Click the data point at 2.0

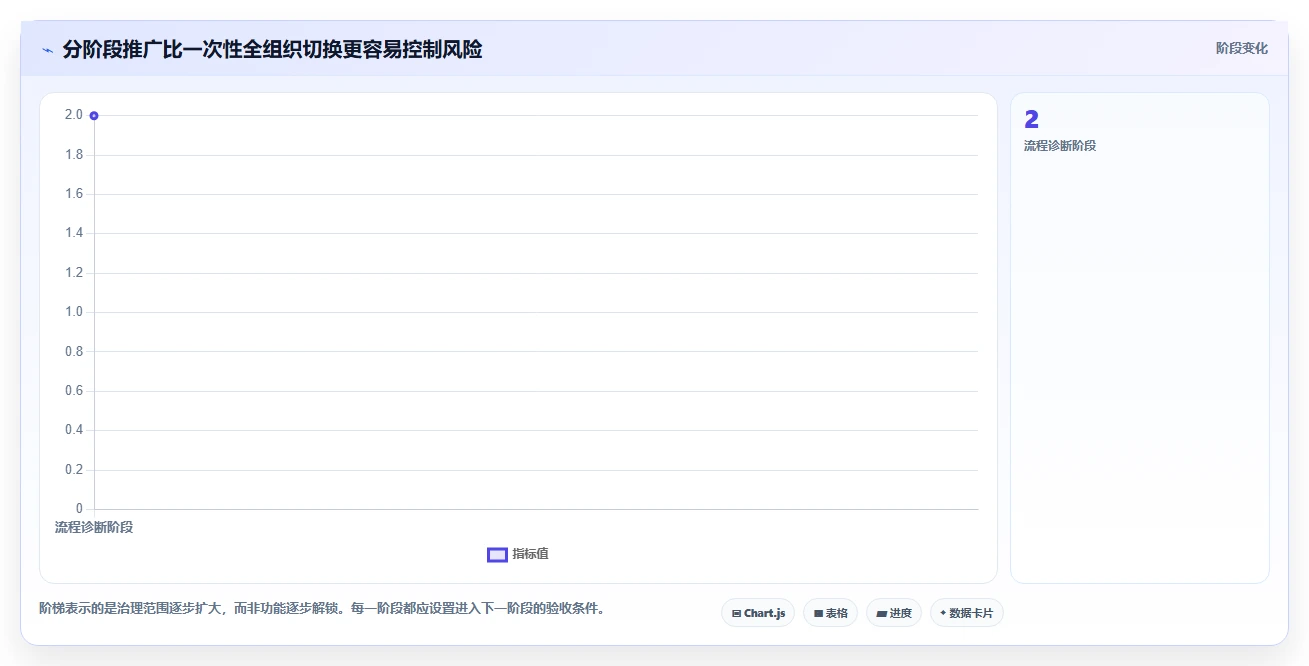pyautogui.click(x=94, y=116)
